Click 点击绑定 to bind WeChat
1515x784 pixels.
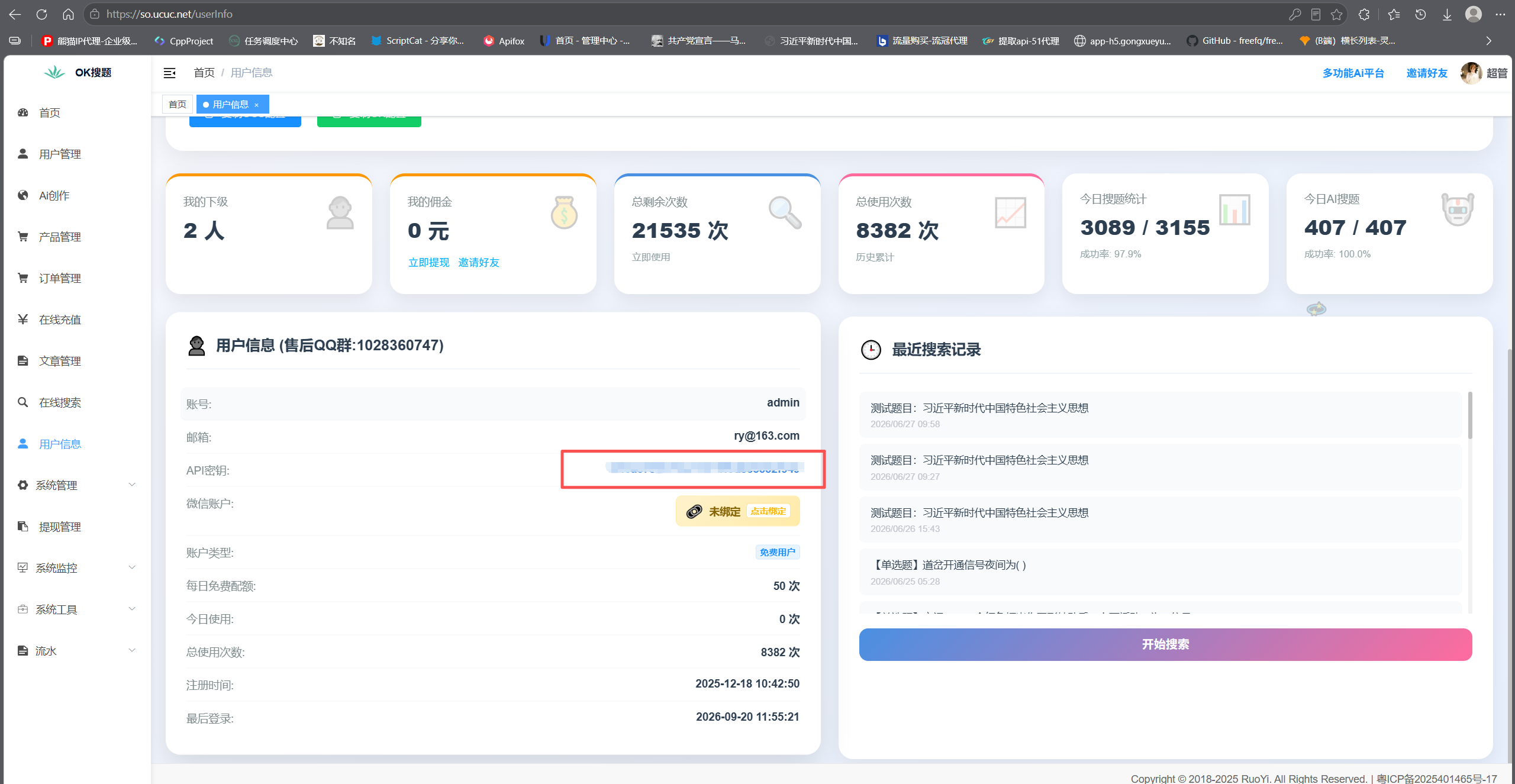click(x=768, y=511)
